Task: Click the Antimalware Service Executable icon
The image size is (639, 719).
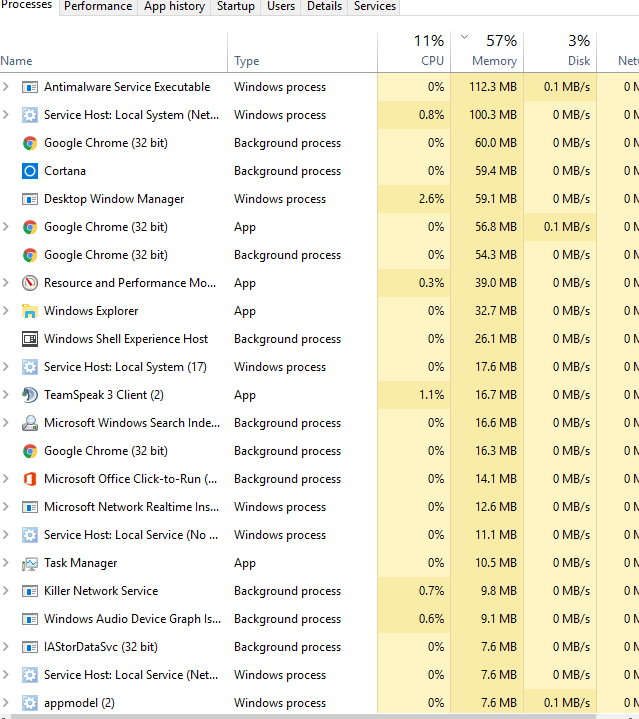Action: click(30, 87)
